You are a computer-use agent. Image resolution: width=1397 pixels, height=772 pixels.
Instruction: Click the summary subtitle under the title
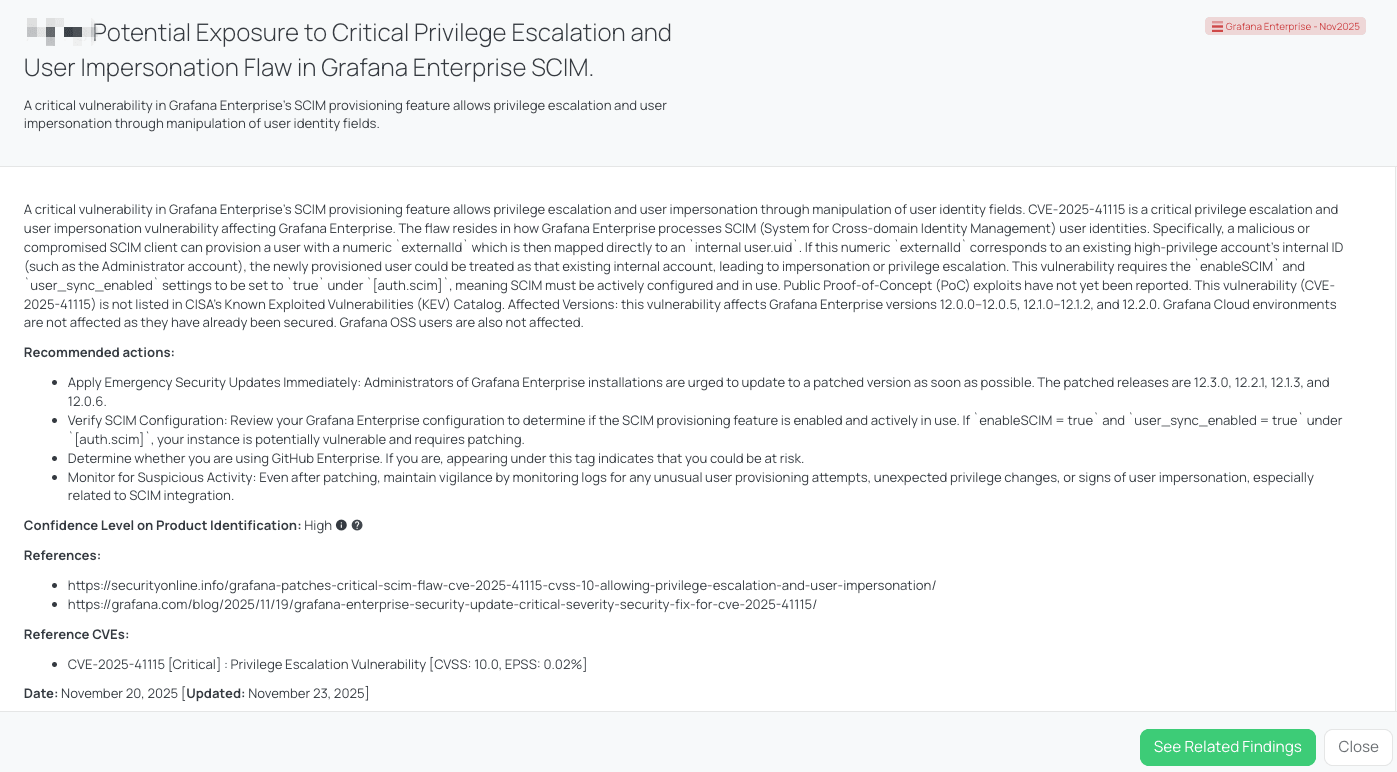click(345, 114)
